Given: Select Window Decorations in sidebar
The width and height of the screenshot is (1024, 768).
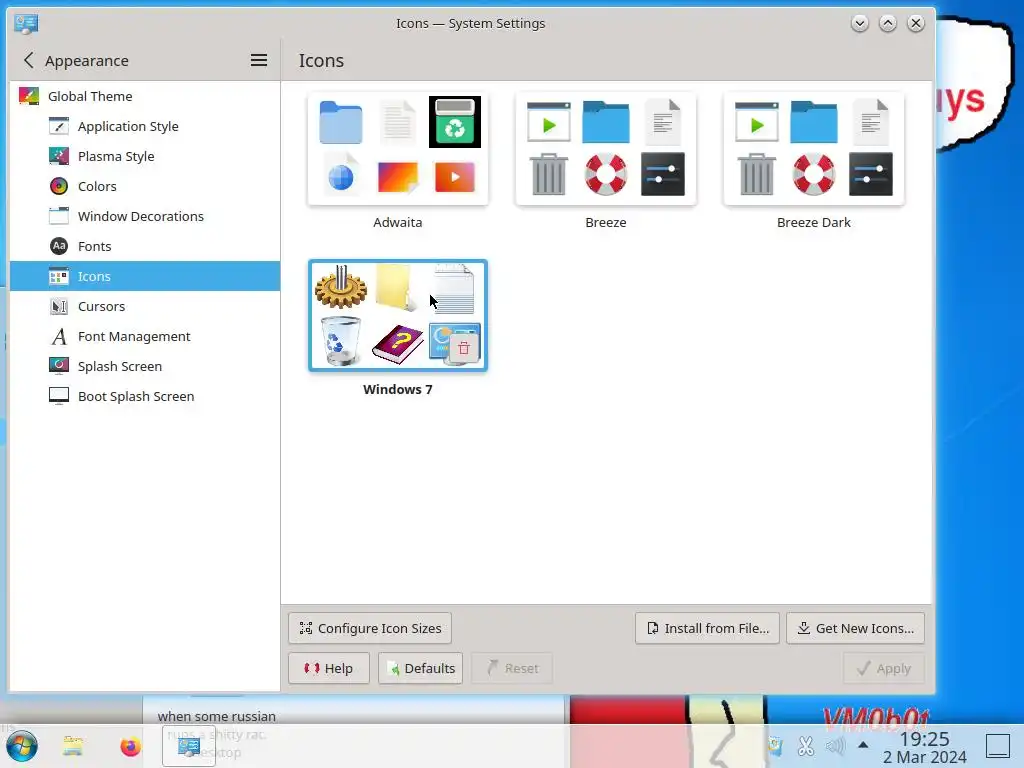Looking at the screenshot, I should (144, 216).
